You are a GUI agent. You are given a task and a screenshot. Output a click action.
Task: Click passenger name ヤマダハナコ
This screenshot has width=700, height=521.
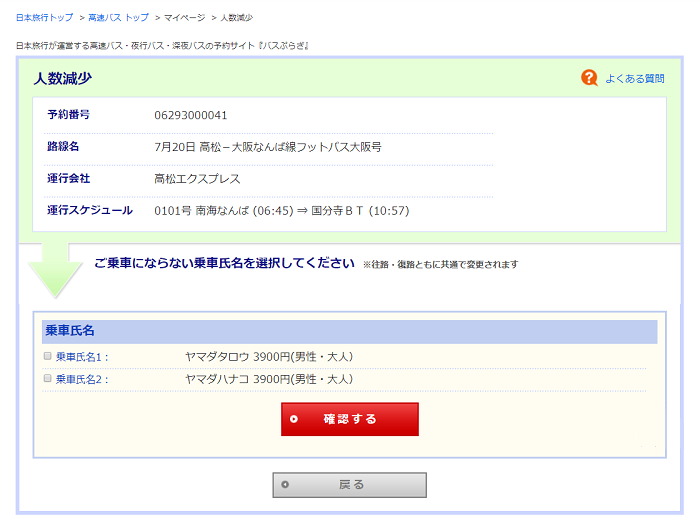point(217,380)
